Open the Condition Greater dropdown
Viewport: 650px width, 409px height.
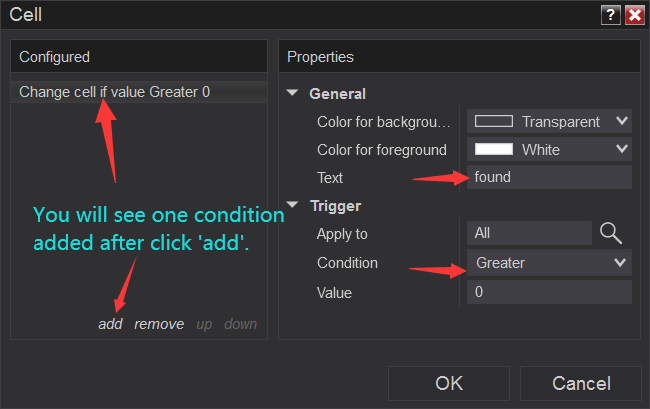[549, 263]
